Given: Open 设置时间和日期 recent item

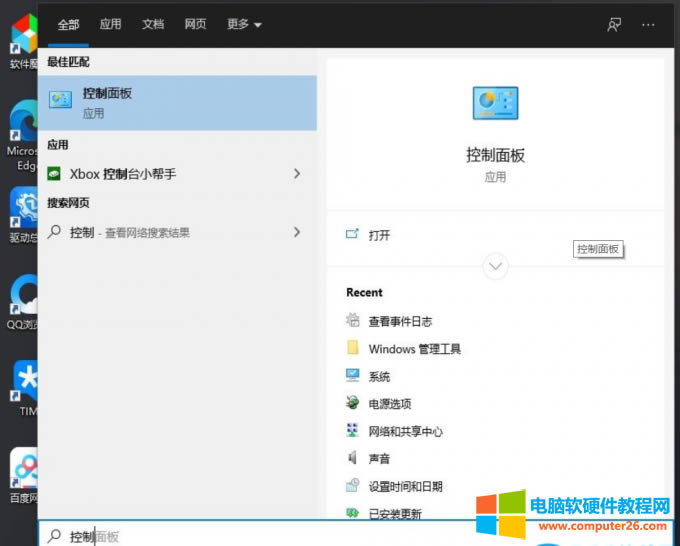Looking at the screenshot, I should pos(405,487).
